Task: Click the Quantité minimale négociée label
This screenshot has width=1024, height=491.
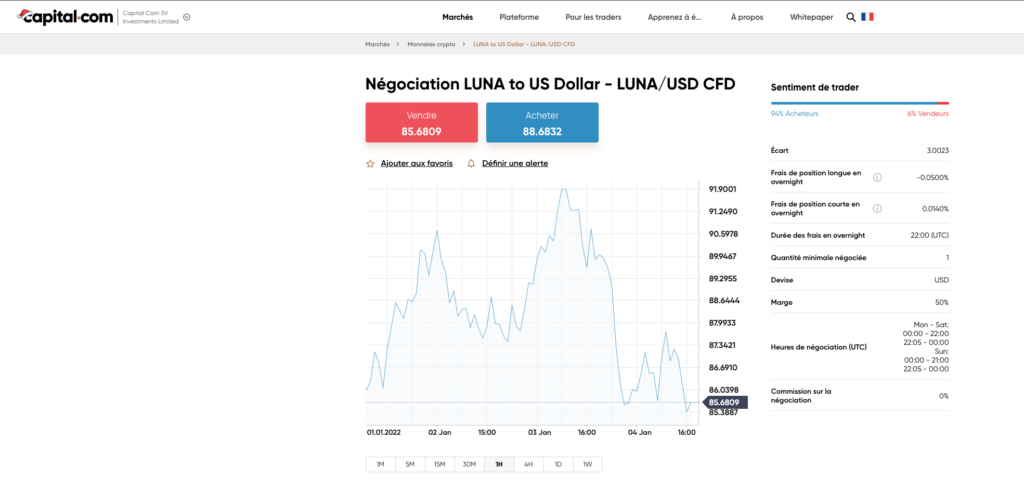Action: (x=818, y=258)
